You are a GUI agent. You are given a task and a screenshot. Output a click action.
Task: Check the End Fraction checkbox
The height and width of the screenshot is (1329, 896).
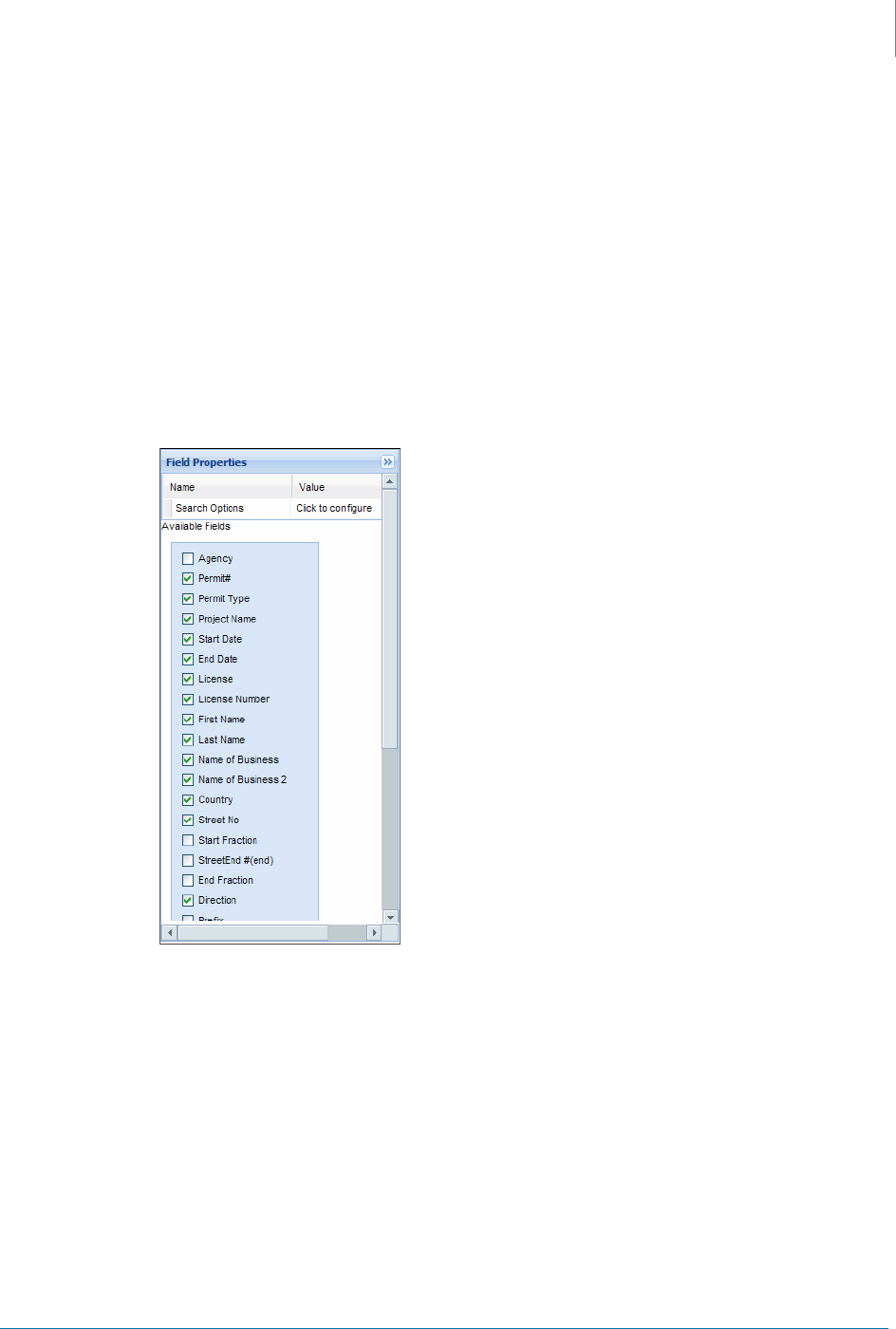188,880
